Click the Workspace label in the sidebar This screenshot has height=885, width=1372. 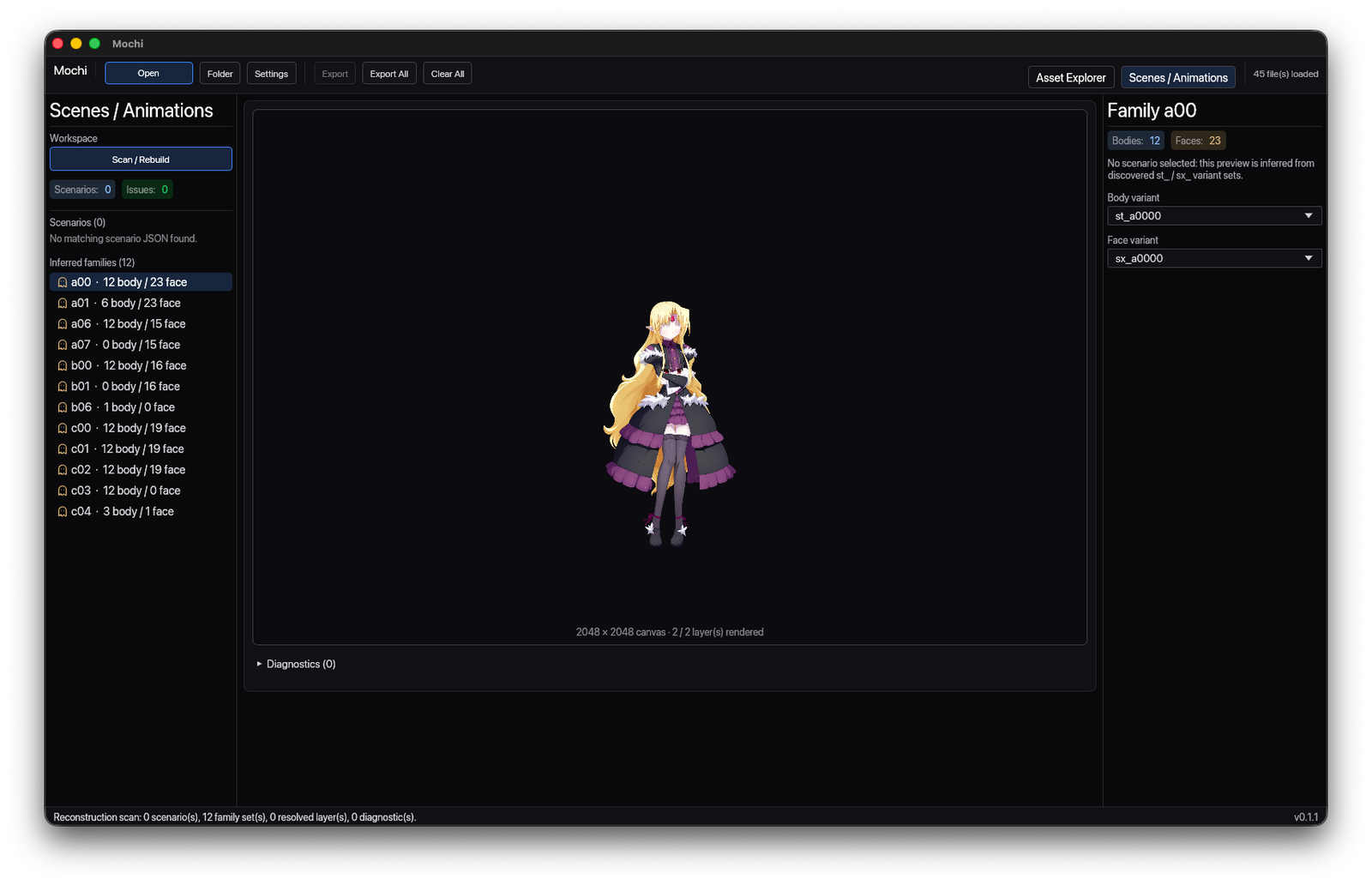(73, 138)
